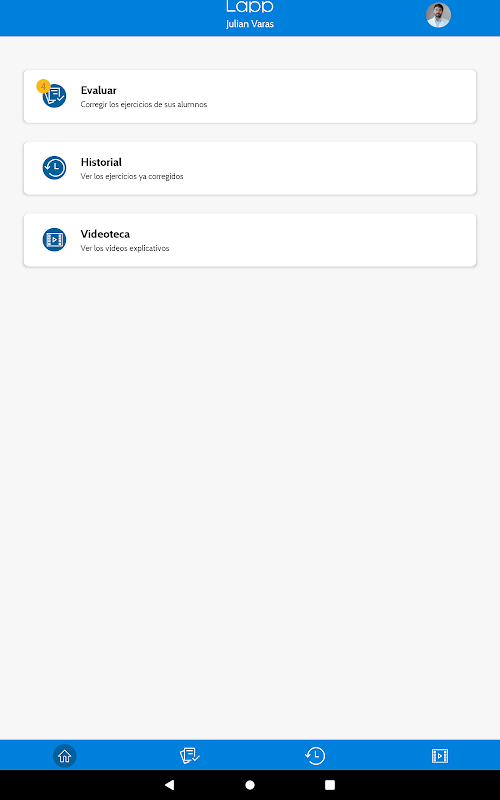
Task: Select the Home tab in bottom bar
Action: coord(65,756)
